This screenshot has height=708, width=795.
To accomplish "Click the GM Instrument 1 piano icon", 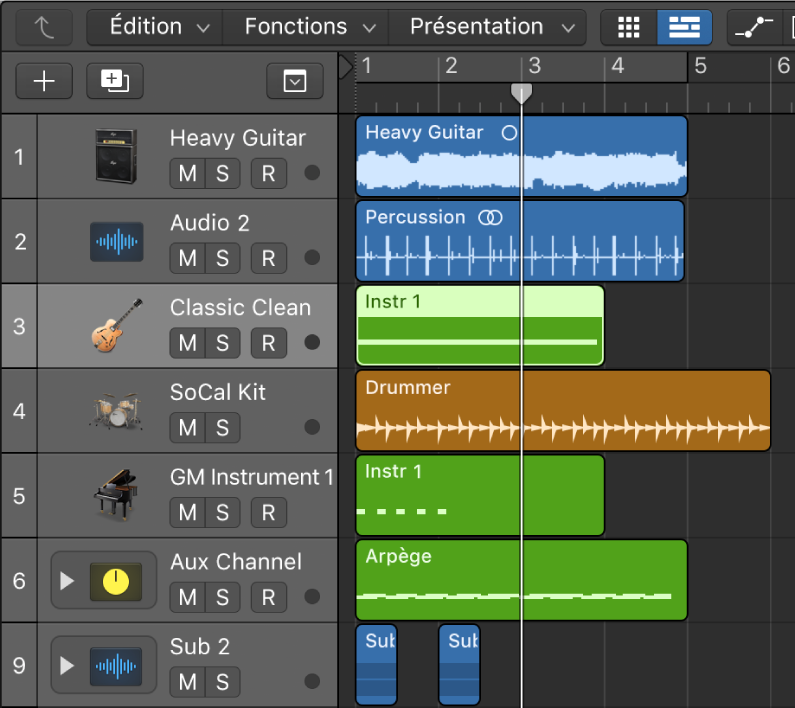I will [x=116, y=496].
